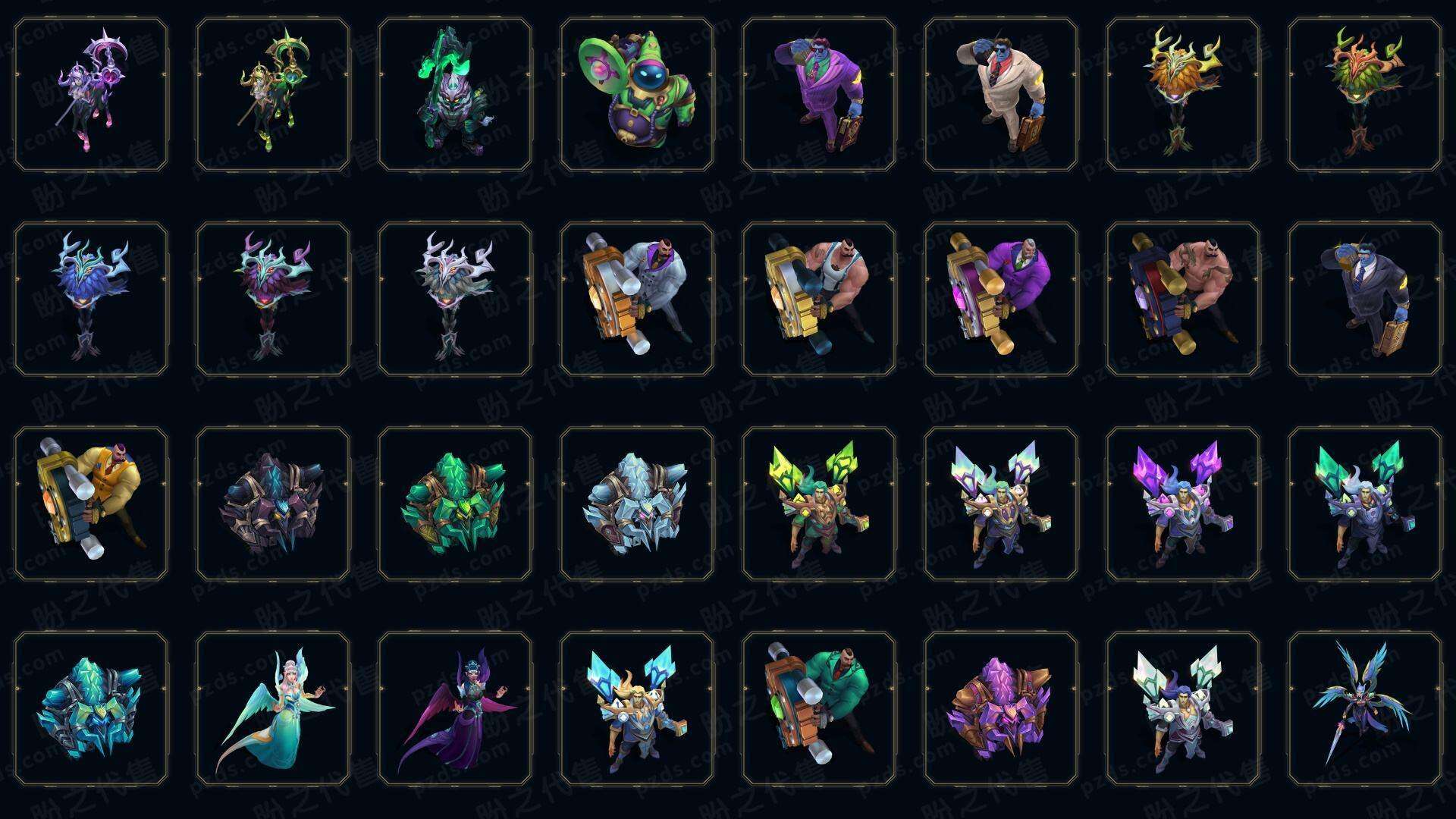Open the orange-yellow antlered totem creature
The image size is (1456, 819).
1183,95
